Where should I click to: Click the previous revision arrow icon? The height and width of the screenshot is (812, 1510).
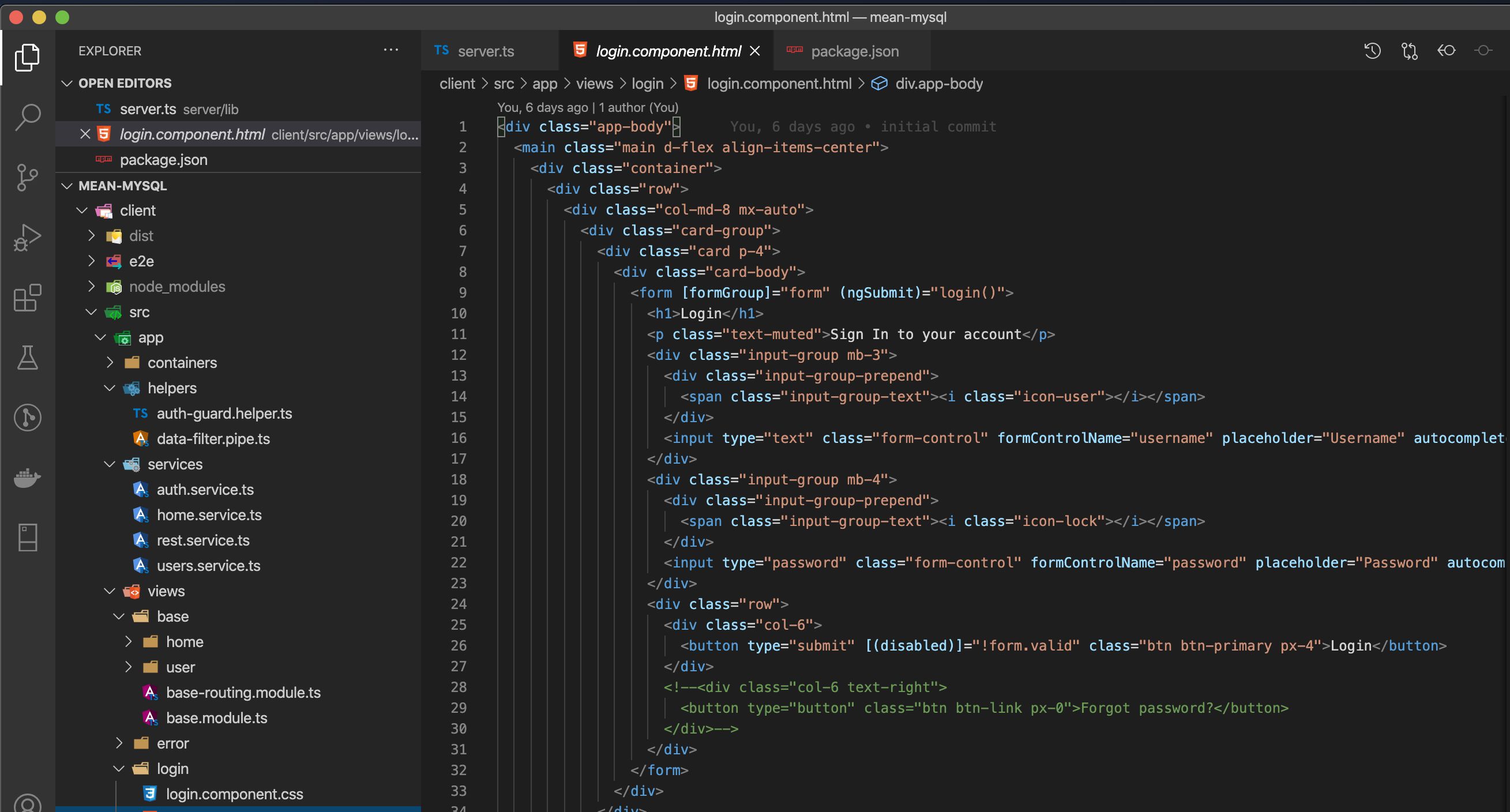pyautogui.click(x=1446, y=51)
